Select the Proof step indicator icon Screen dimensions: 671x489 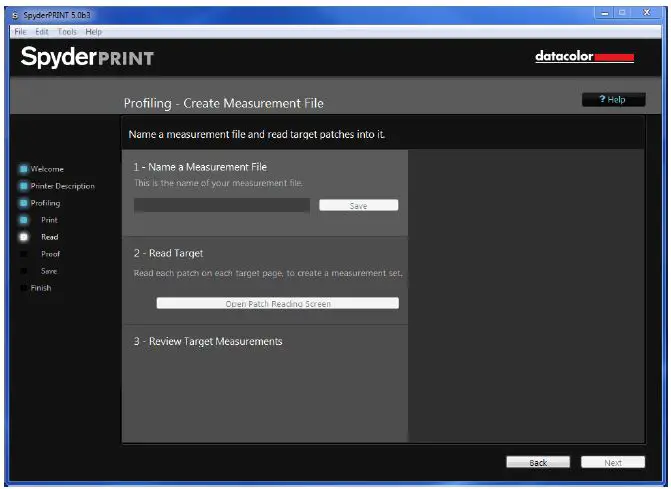(24, 254)
